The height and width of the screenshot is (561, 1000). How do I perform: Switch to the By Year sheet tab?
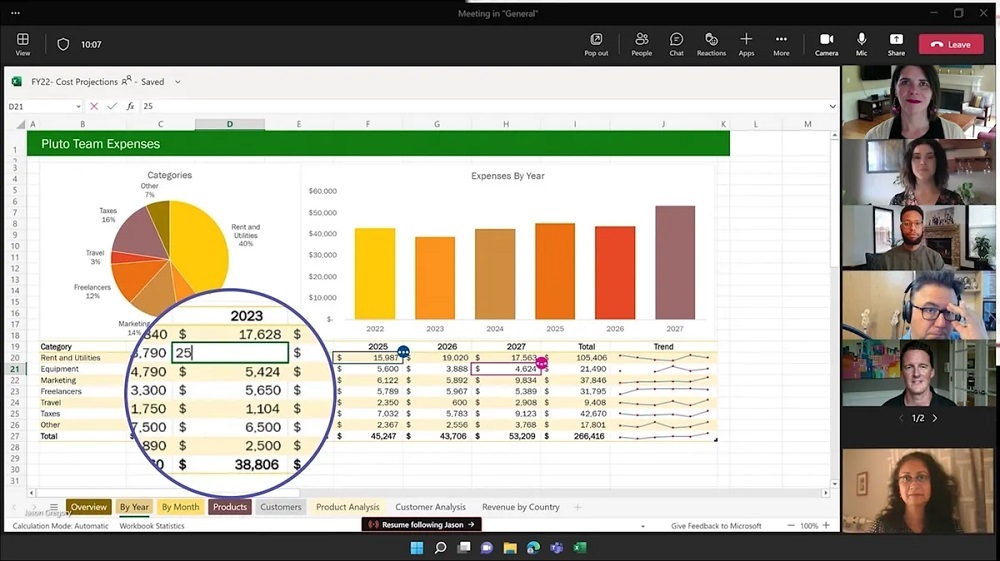(134, 507)
